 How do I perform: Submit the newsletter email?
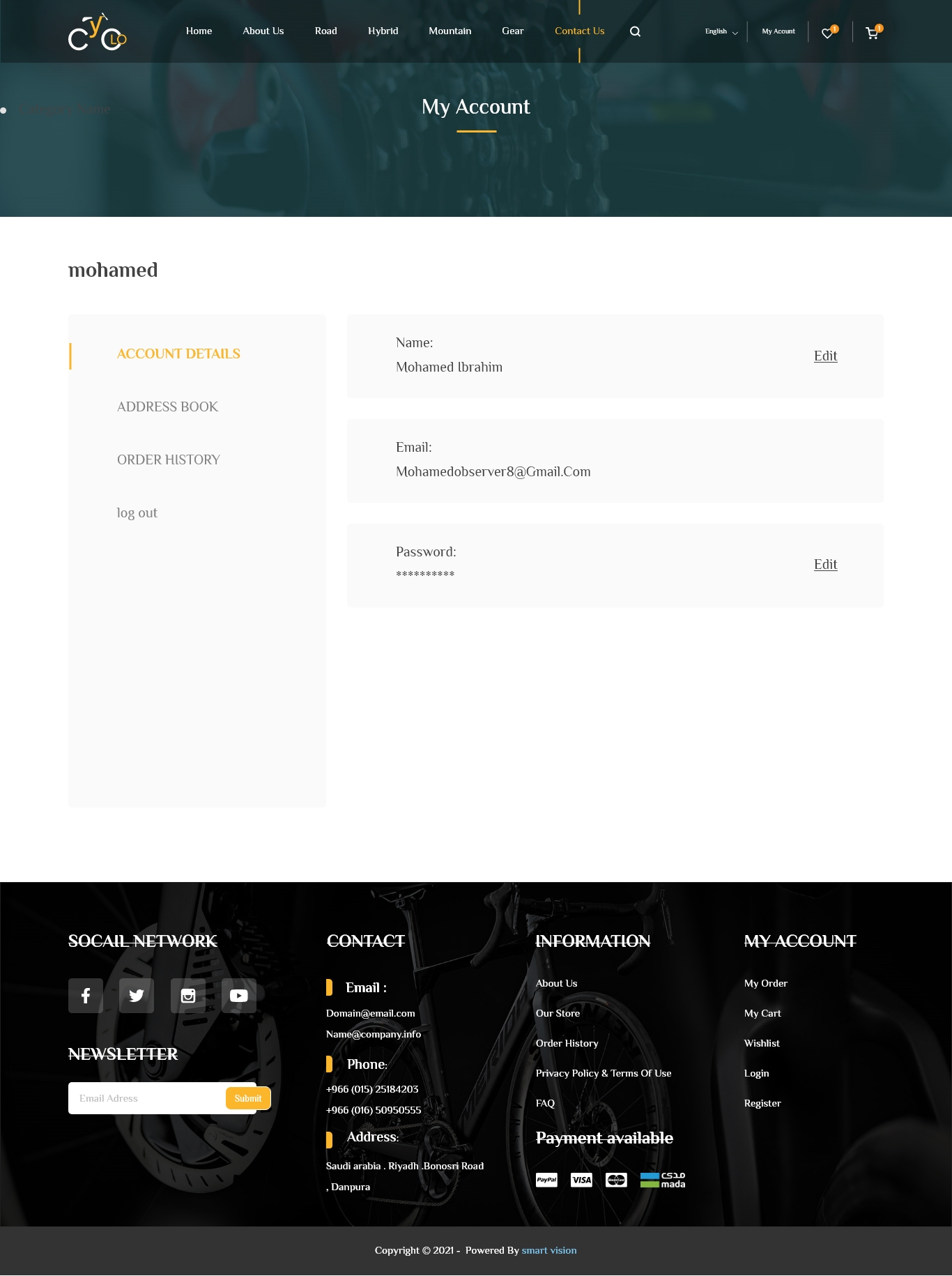(247, 1098)
